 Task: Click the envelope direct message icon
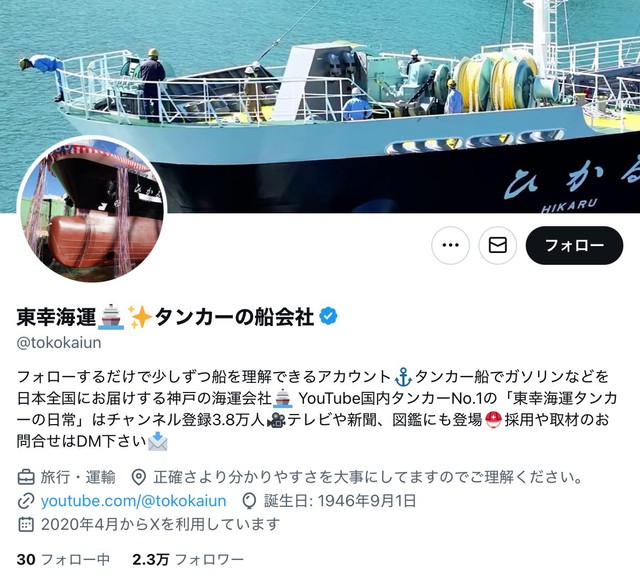click(x=498, y=245)
